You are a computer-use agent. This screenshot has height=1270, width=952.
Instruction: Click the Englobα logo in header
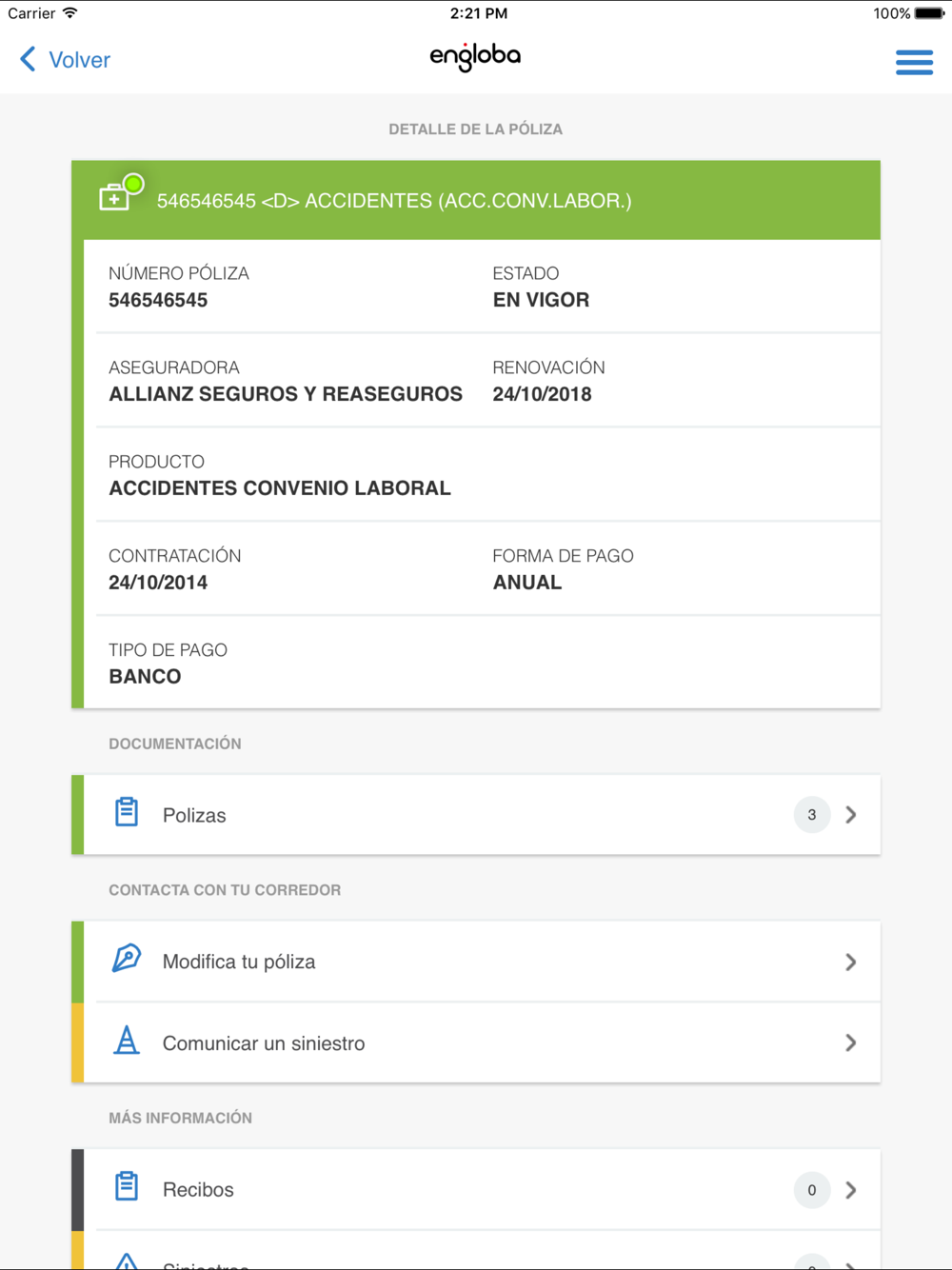[x=475, y=57]
